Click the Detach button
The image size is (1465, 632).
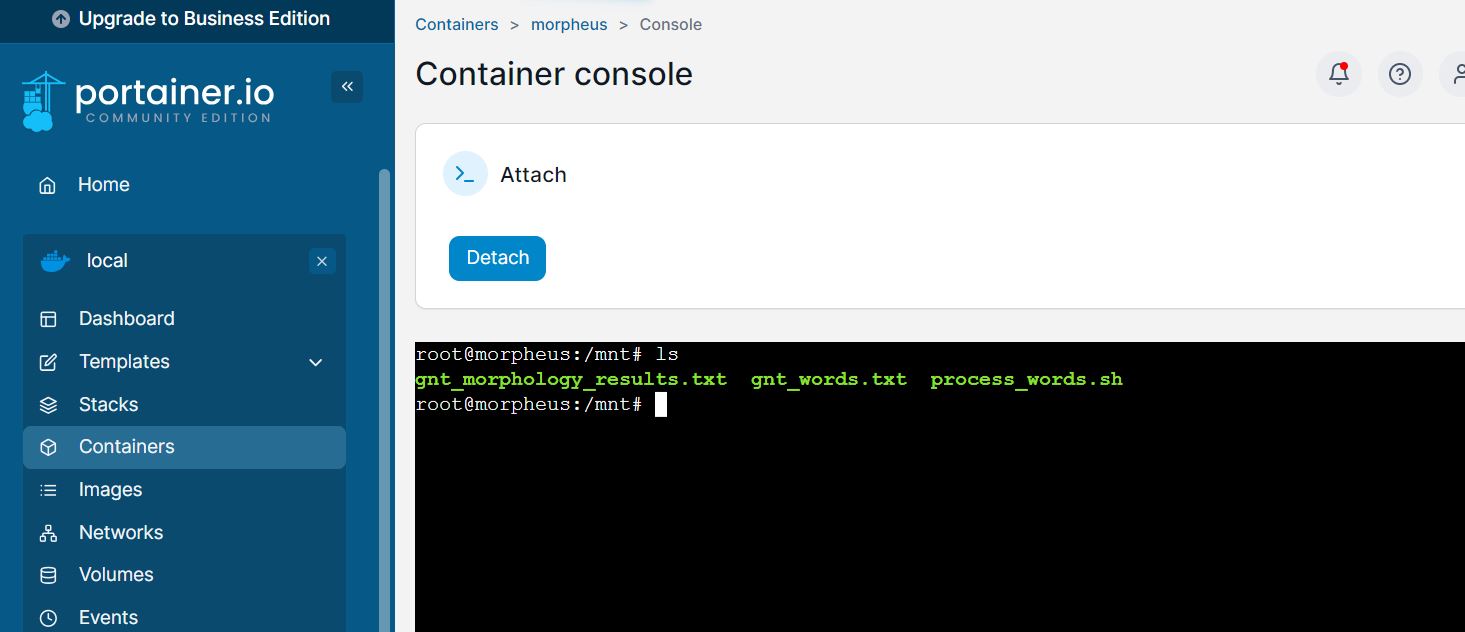click(497, 258)
